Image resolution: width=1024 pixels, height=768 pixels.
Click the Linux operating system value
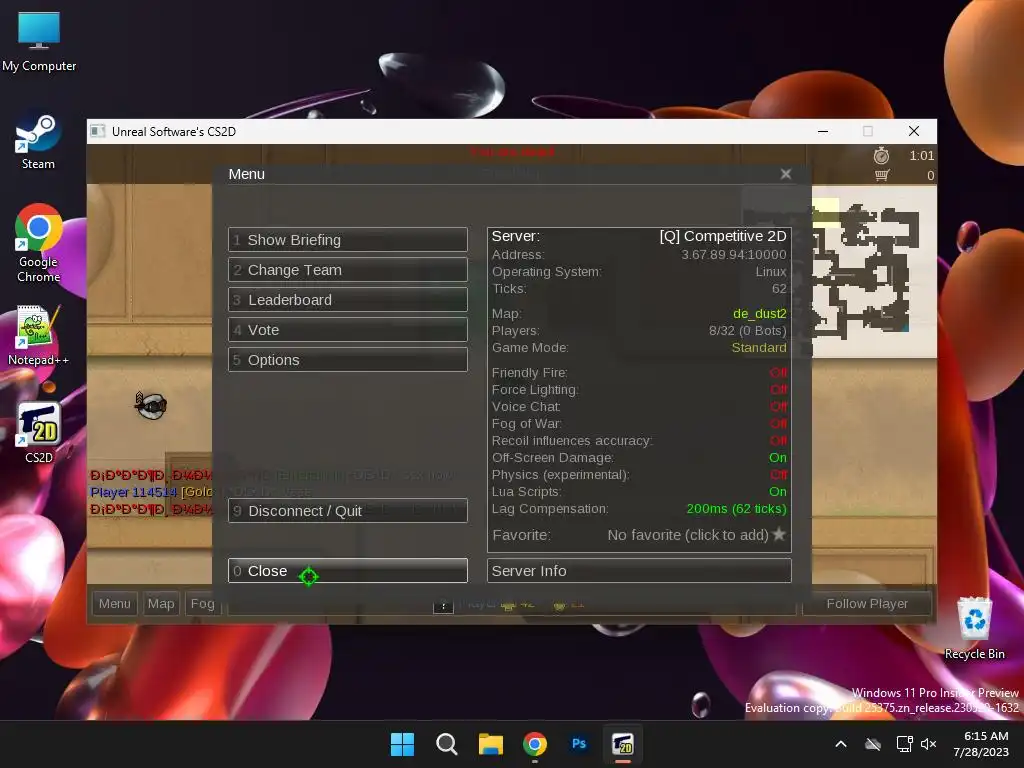[x=771, y=272]
